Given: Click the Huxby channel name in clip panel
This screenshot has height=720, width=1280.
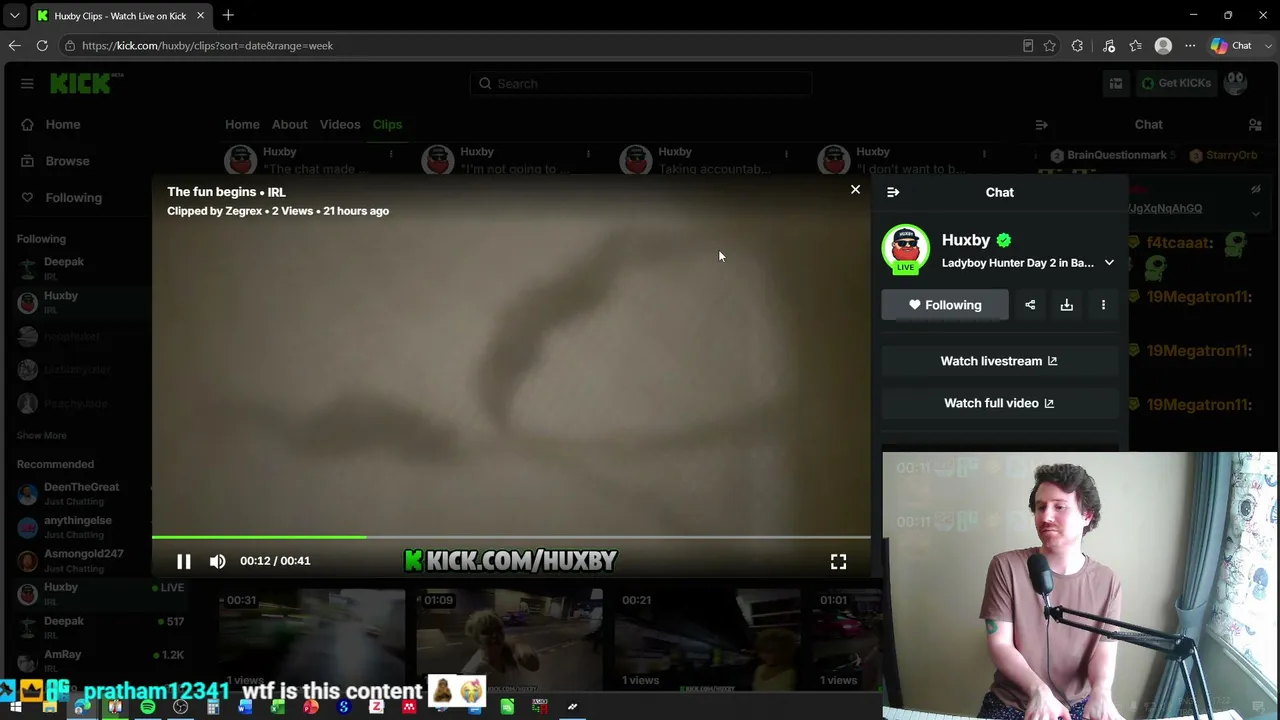Looking at the screenshot, I should point(966,240).
